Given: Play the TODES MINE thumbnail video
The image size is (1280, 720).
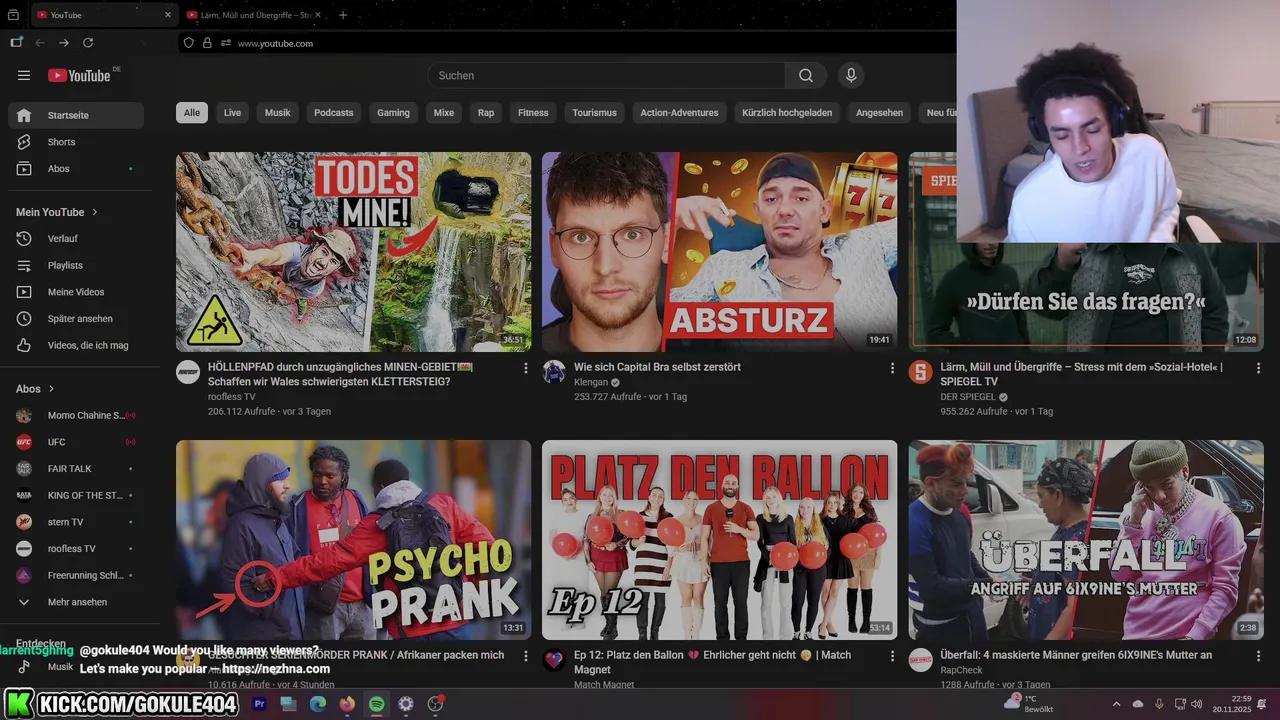Looking at the screenshot, I should tap(353, 252).
